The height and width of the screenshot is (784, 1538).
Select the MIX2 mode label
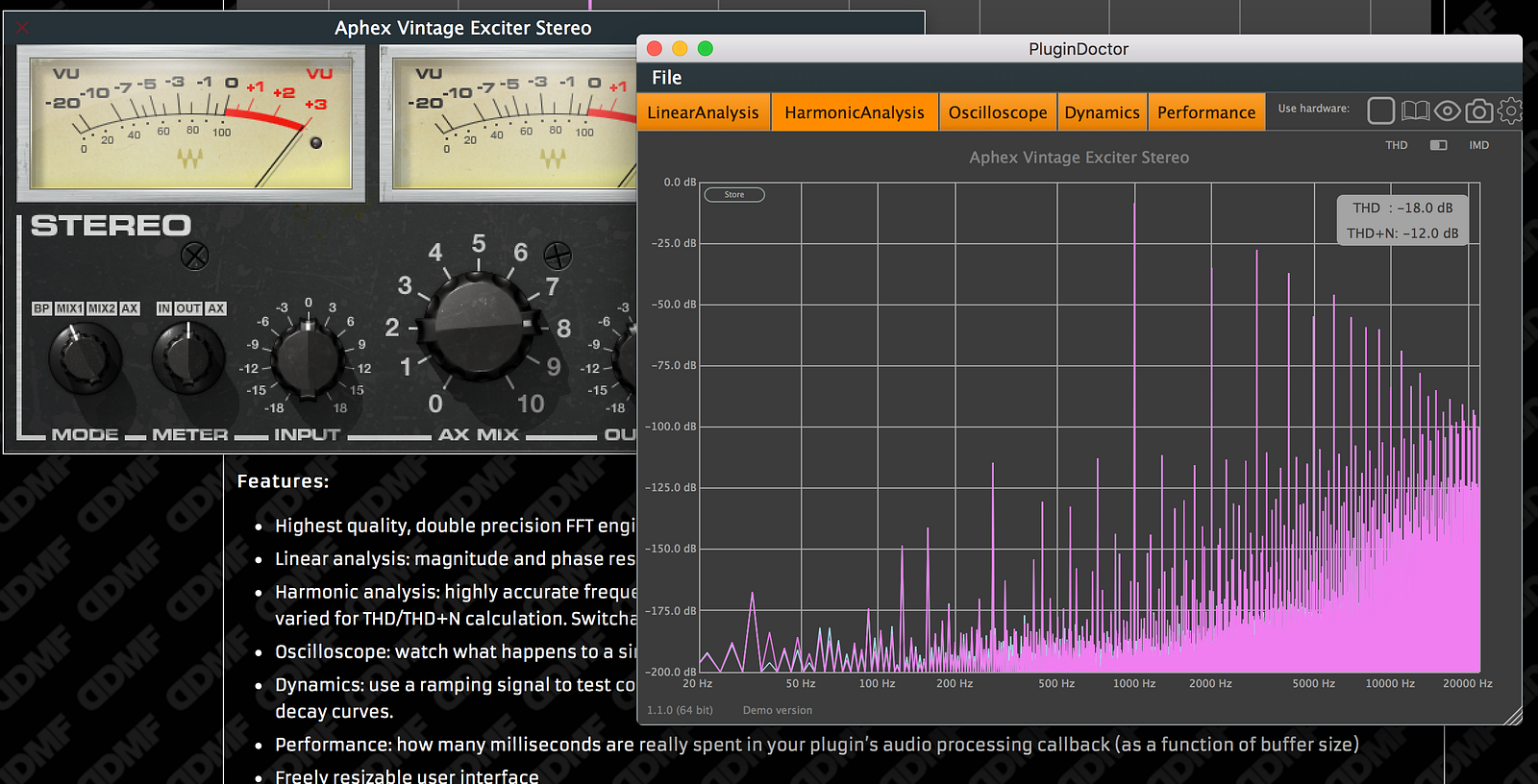[102, 308]
